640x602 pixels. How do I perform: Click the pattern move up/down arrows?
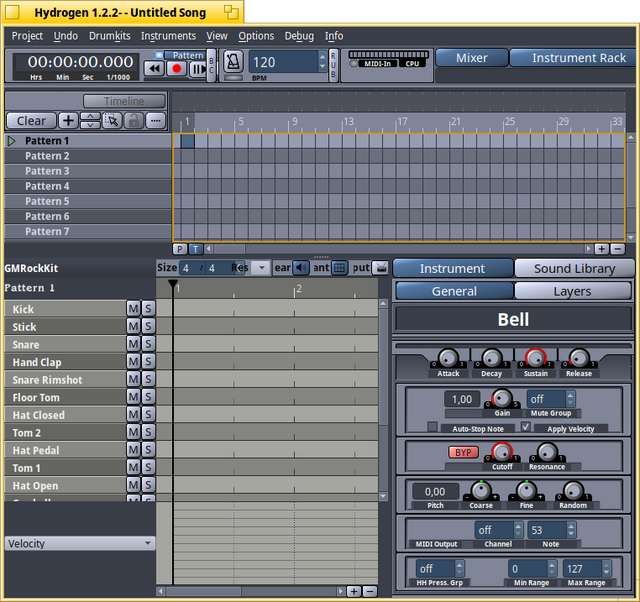coord(90,121)
